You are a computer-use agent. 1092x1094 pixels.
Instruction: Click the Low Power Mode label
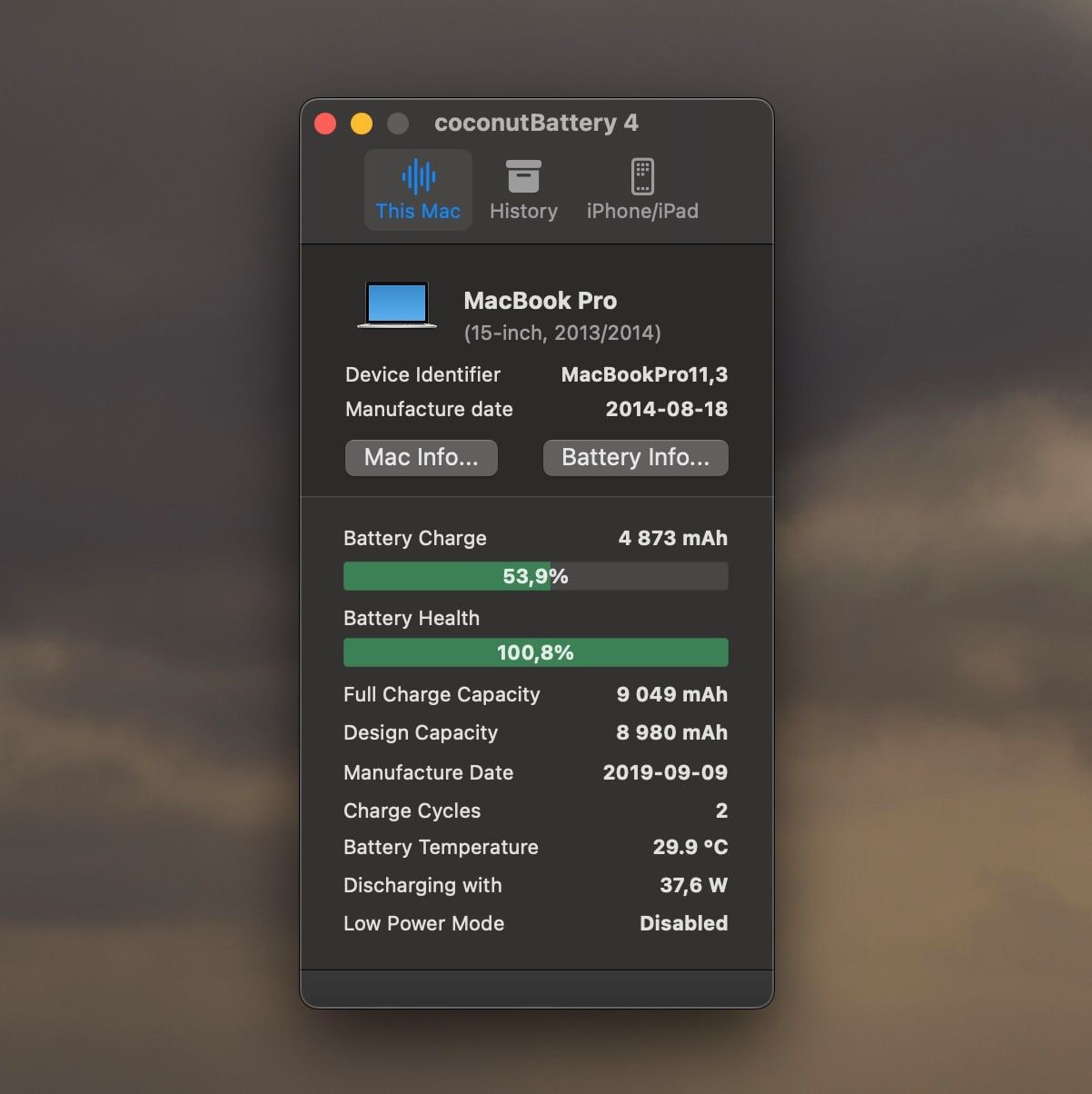[423, 923]
